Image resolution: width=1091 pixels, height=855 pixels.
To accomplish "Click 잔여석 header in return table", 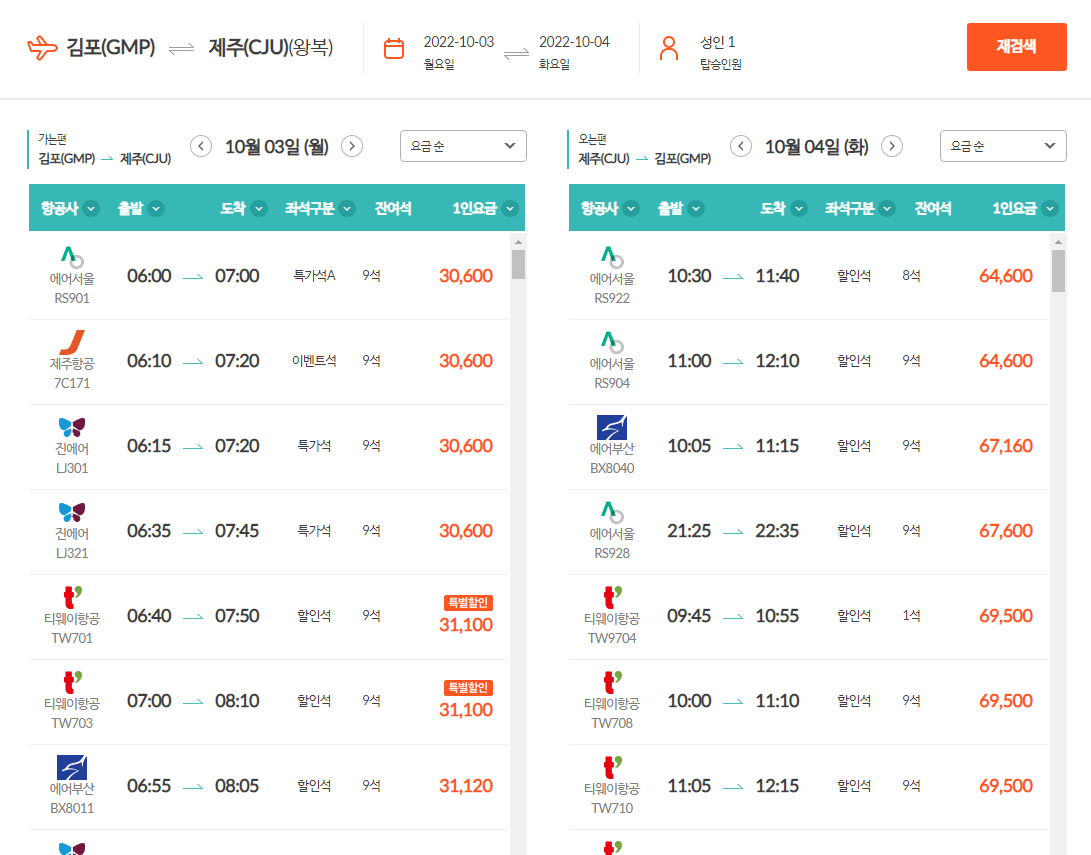I will pyautogui.click(x=933, y=208).
